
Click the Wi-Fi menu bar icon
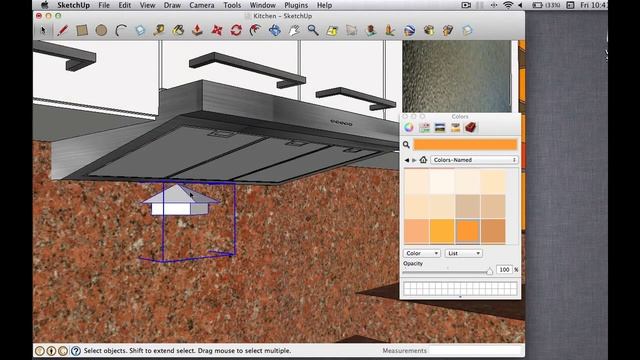(x=508, y=5)
